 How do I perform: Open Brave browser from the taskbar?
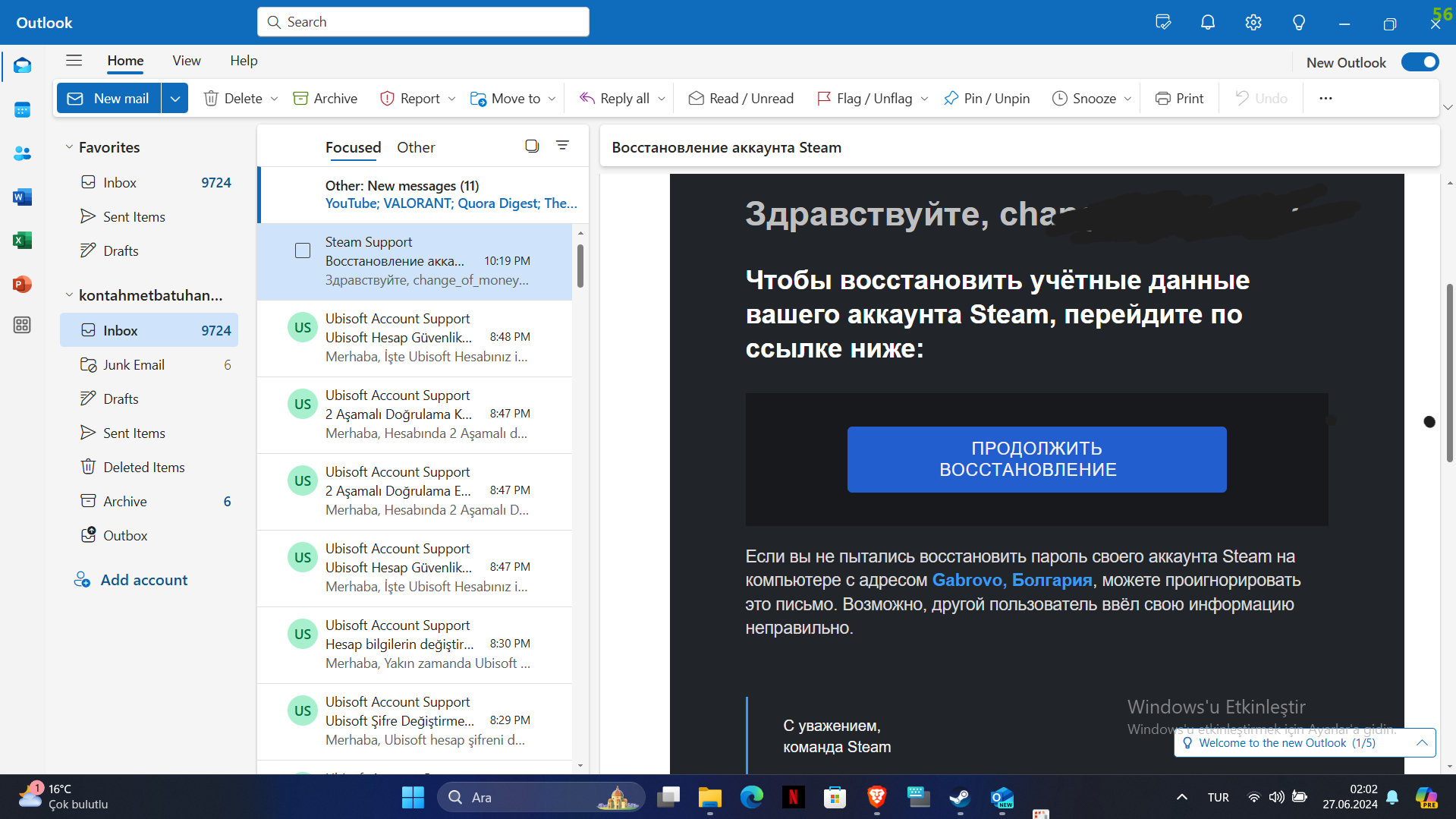pyautogui.click(x=876, y=797)
